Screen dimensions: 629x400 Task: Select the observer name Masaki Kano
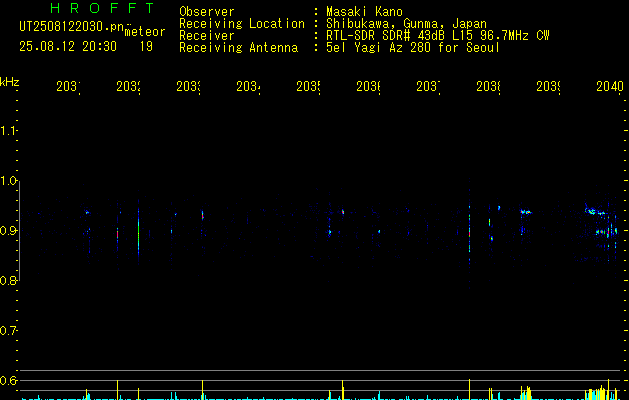click(364, 11)
